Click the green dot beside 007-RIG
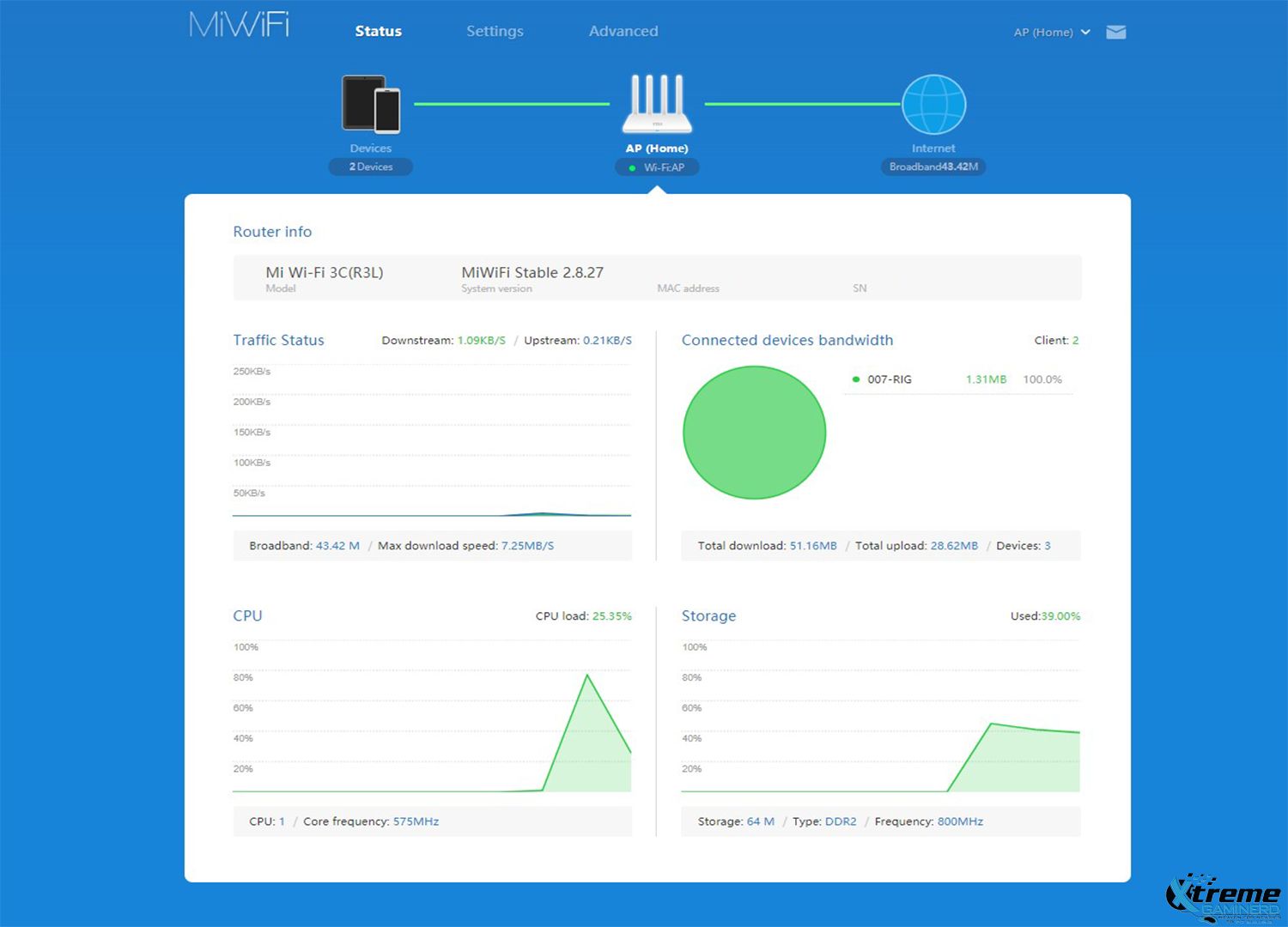The height and width of the screenshot is (927, 1288). point(855,379)
